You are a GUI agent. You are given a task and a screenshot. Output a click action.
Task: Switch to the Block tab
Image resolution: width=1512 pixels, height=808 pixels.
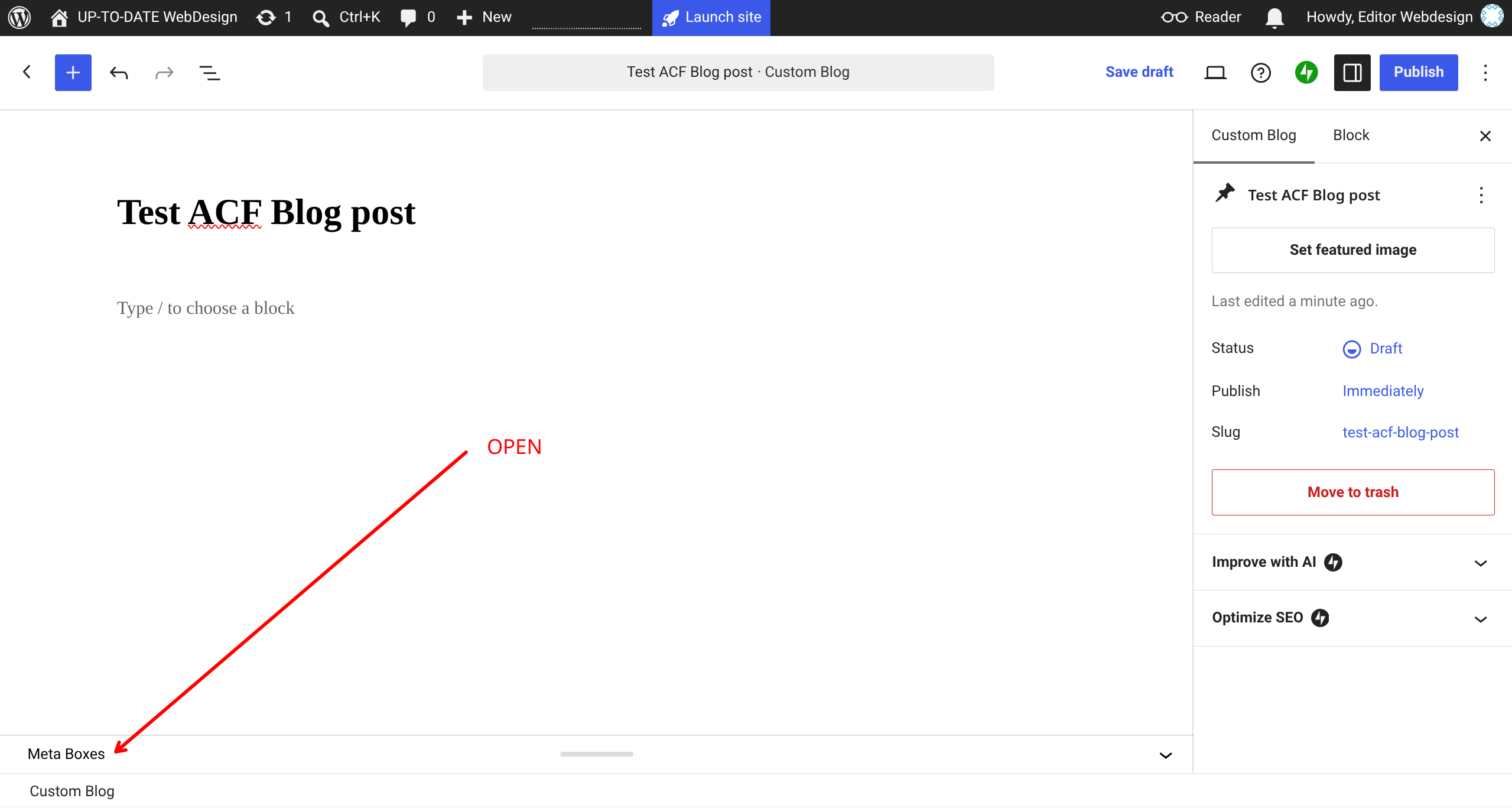pos(1351,135)
